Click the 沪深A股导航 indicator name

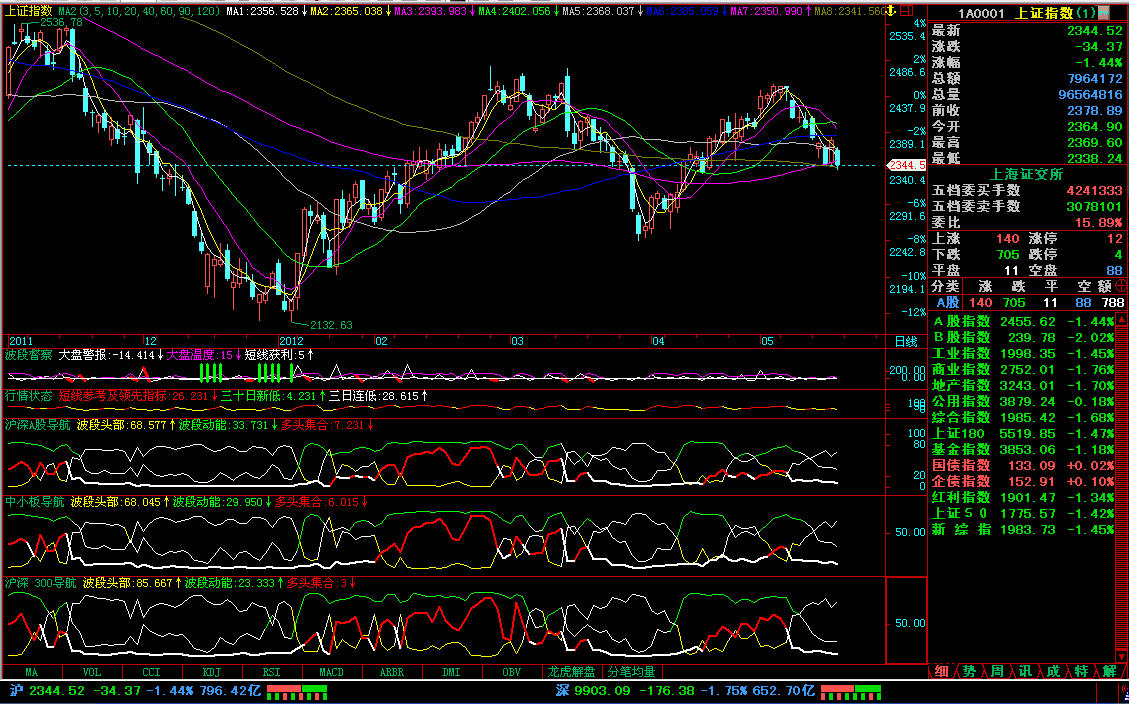tap(37, 425)
